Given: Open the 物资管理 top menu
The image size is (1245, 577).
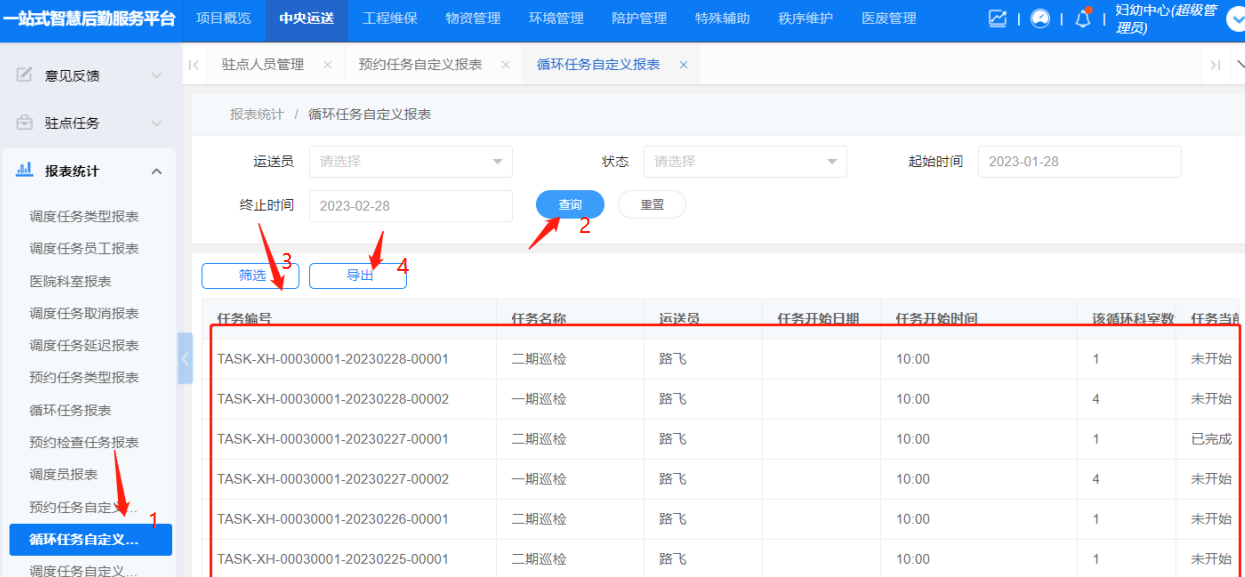Looking at the screenshot, I should tap(473, 18).
